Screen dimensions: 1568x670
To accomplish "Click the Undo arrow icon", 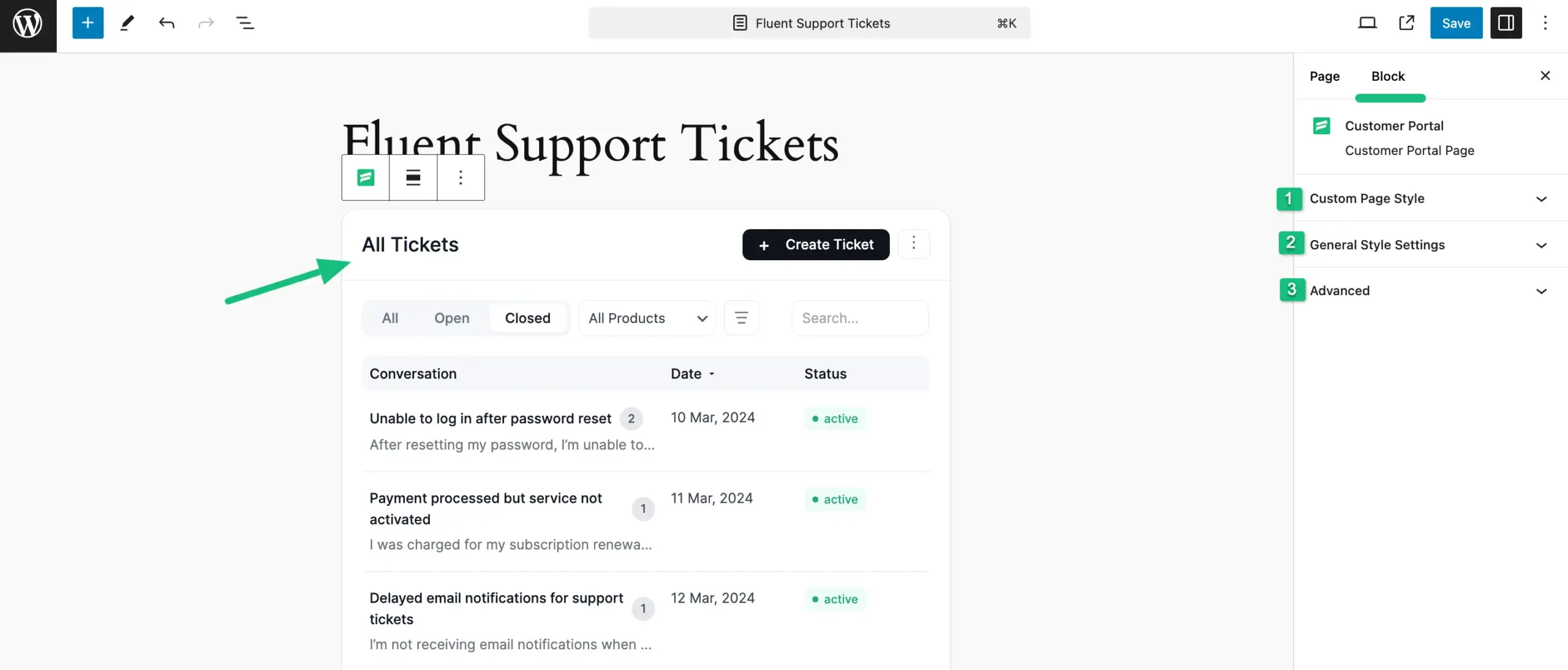I will click(167, 23).
